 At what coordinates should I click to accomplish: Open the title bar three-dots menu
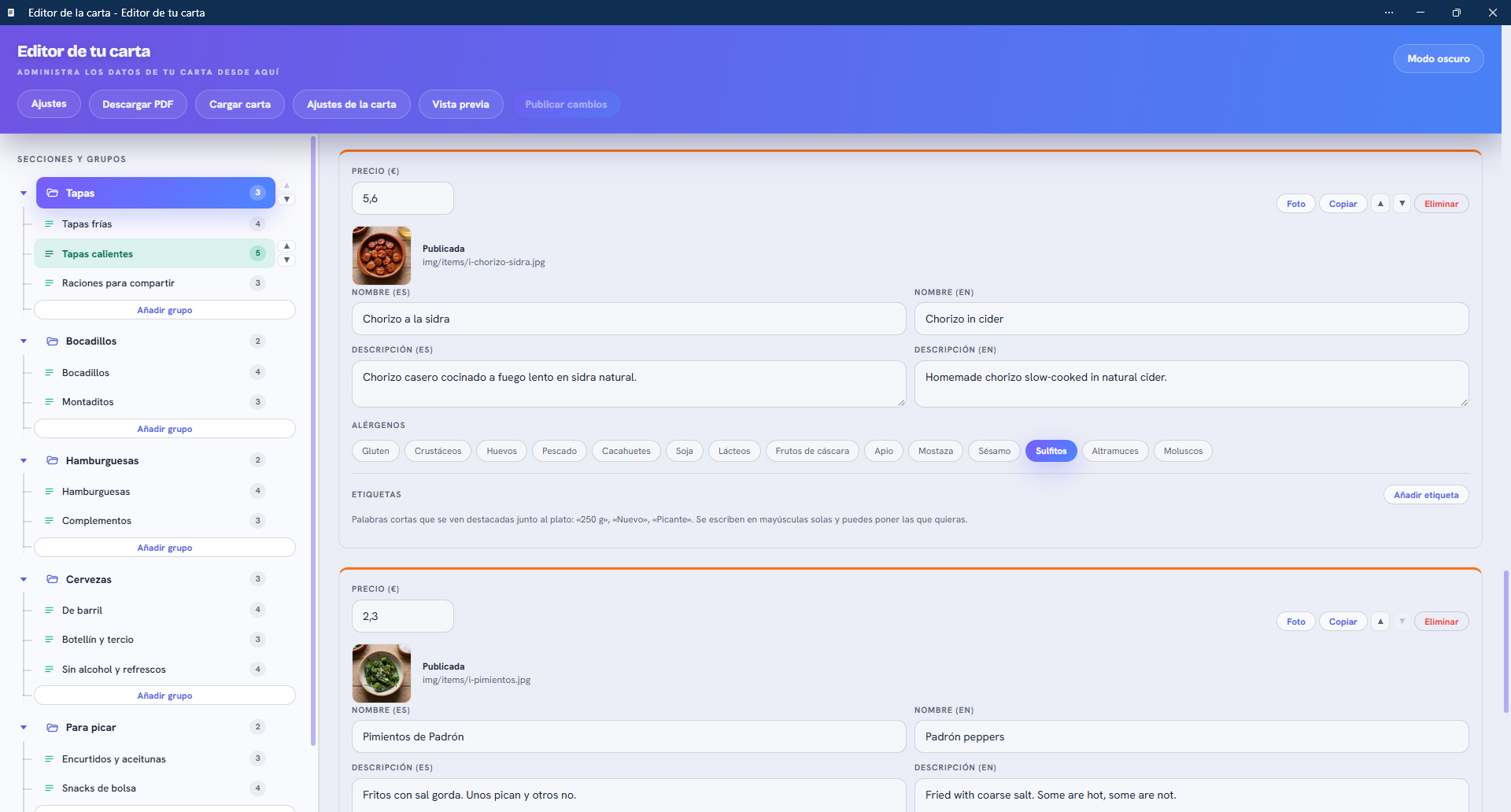click(1389, 13)
